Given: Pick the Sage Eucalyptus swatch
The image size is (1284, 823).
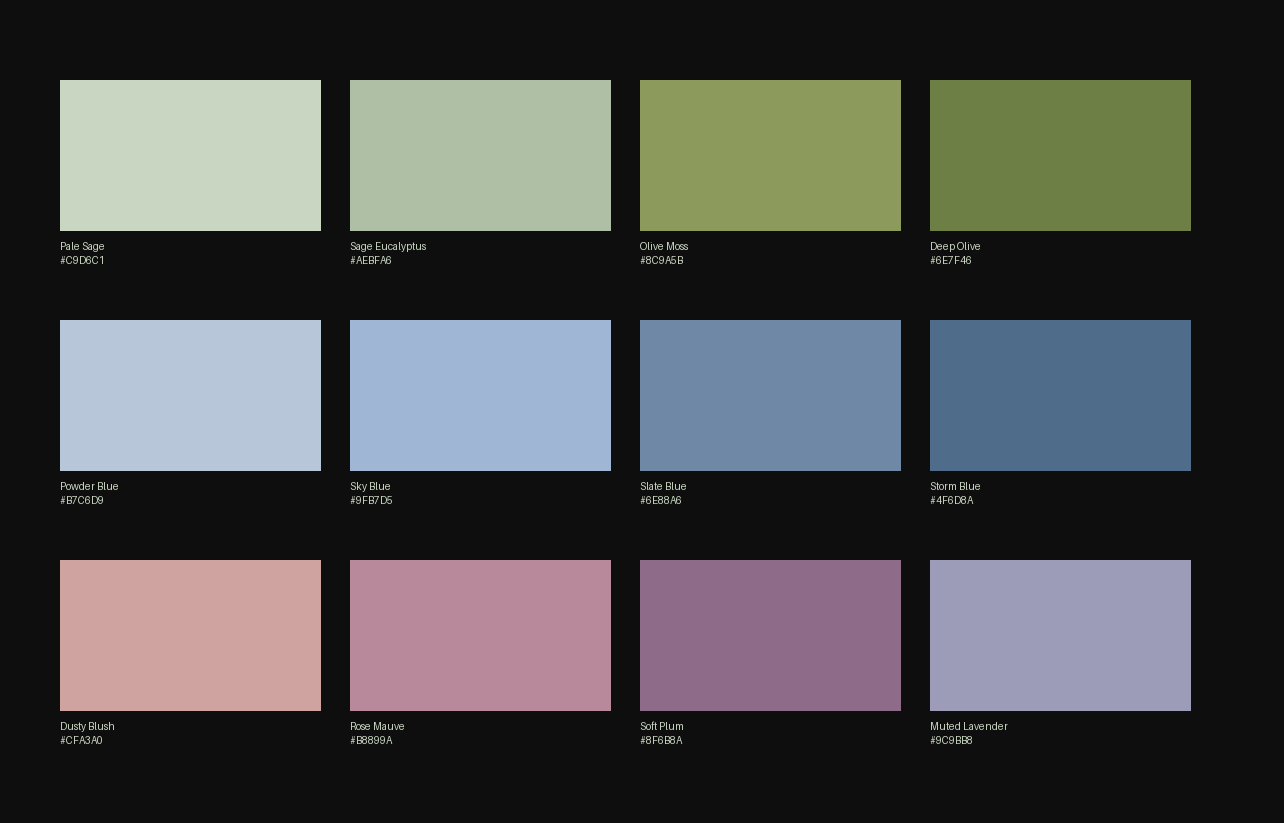Looking at the screenshot, I should (x=480, y=155).
